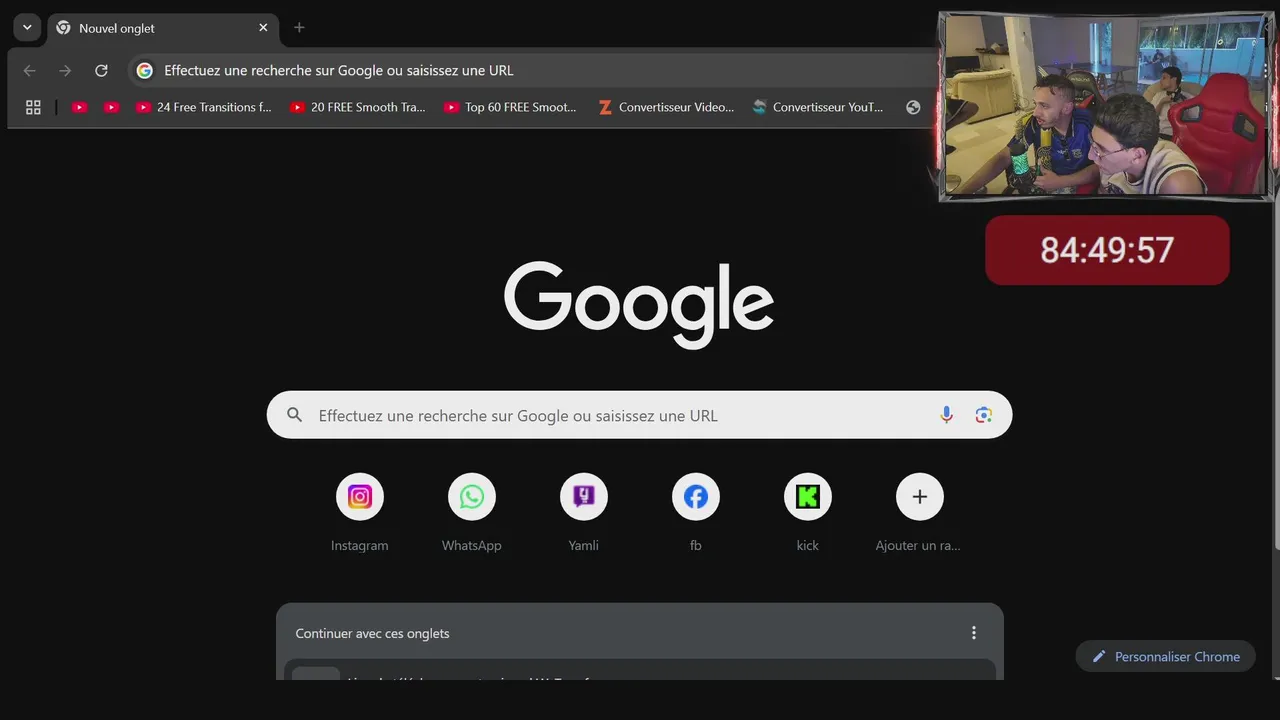This screenshot has width=1280, height=720.
Task: Go forward with the forward arrow
Action: pyautogui.click(x=65, y=70)
